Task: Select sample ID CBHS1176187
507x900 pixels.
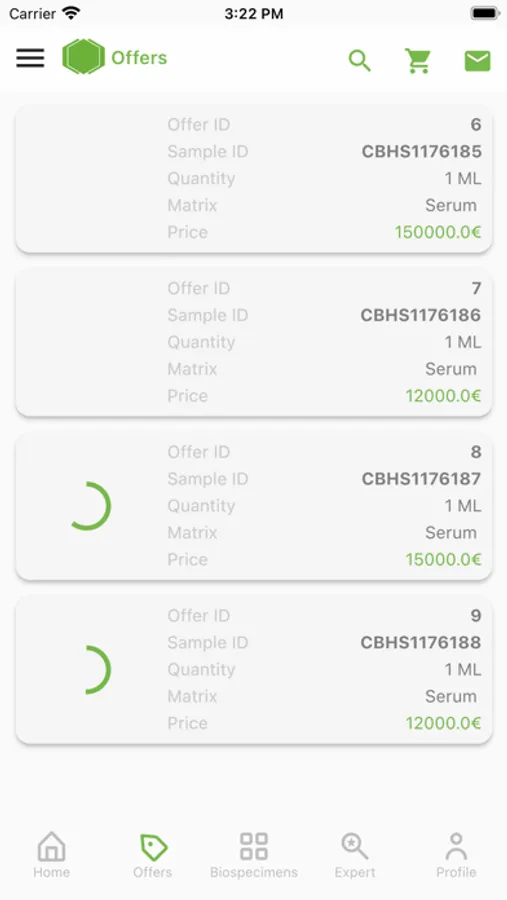Action: [421, 479]
